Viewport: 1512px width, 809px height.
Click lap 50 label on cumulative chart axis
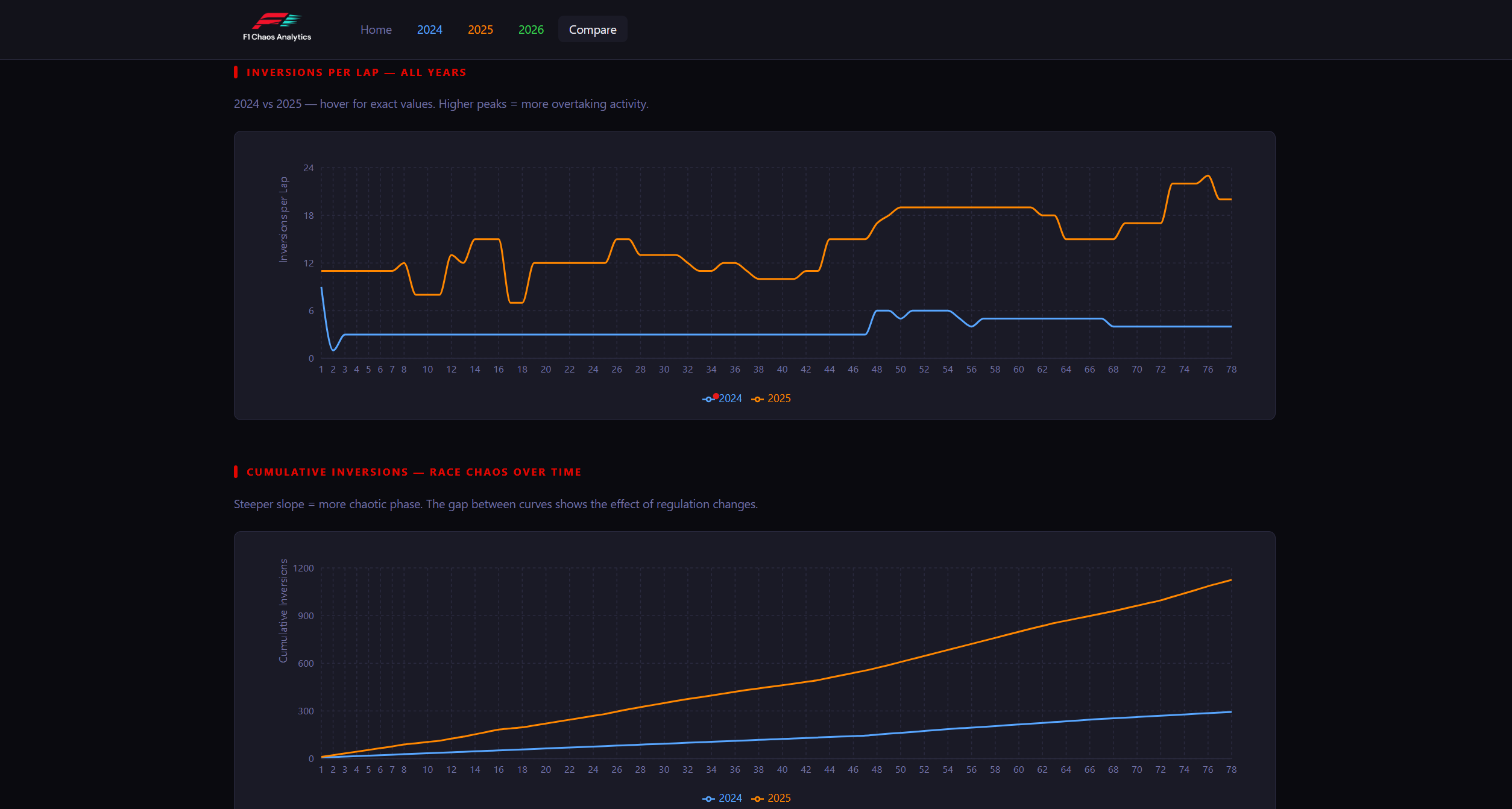[900, 770]
